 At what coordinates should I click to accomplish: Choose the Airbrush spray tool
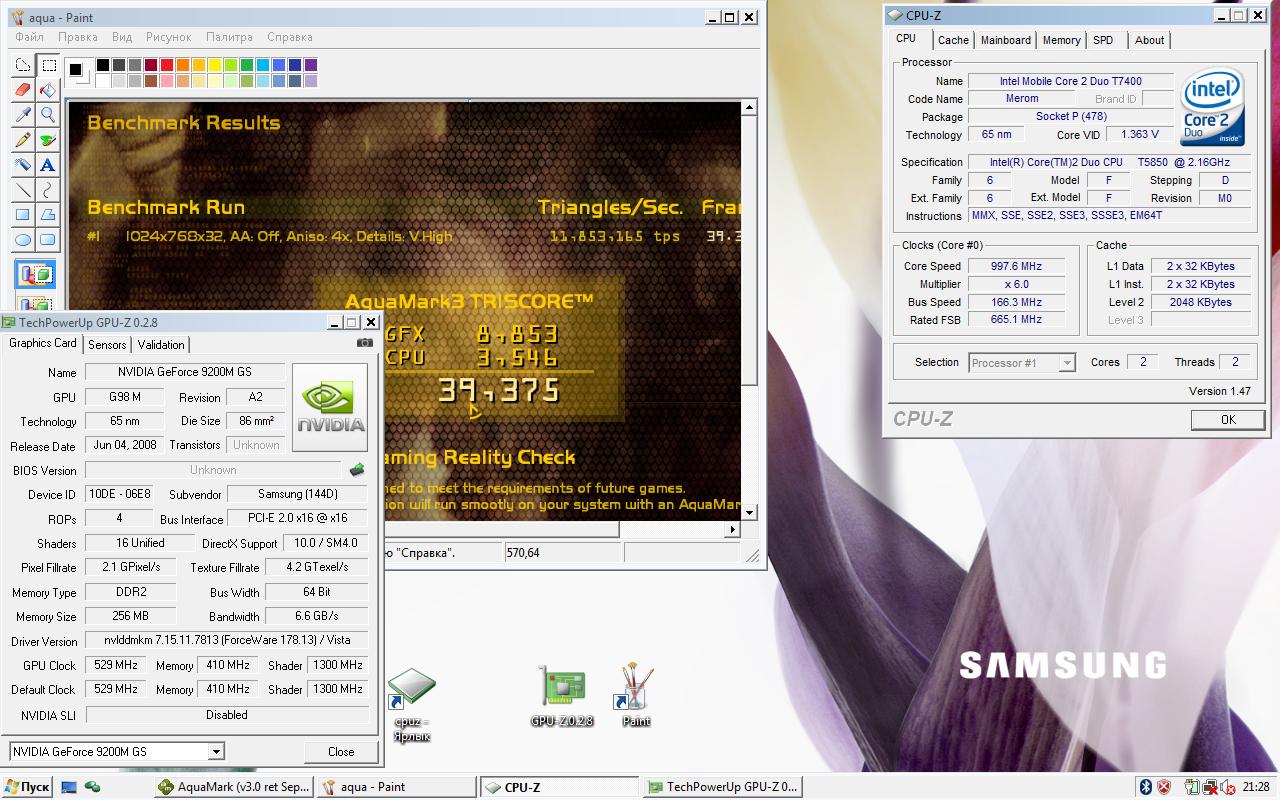(23, 165)
